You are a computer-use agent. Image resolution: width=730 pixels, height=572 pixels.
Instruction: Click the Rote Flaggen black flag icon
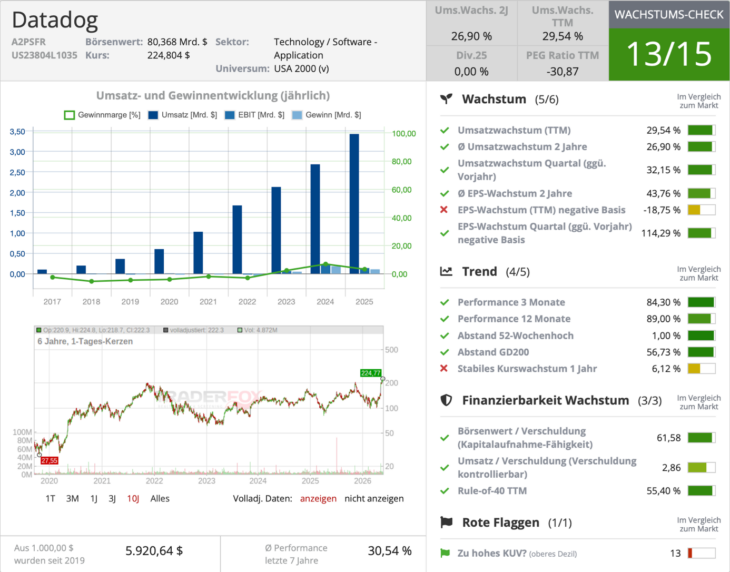pos(446,522)
